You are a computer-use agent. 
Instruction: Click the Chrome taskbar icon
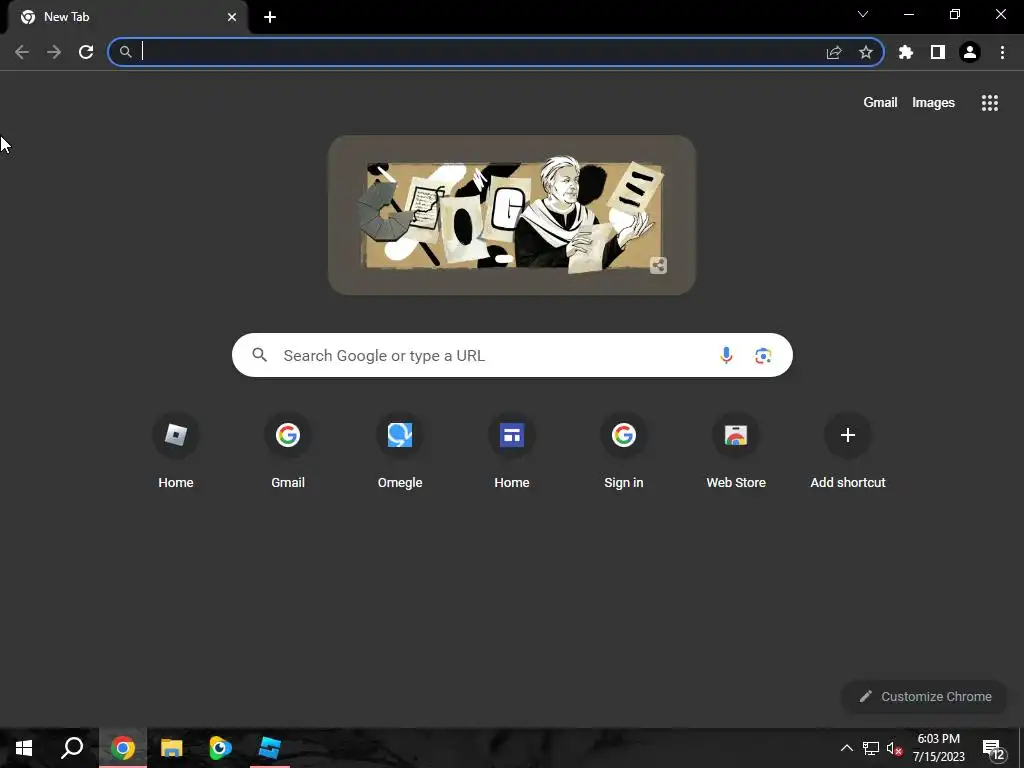(x=123, y=748)
